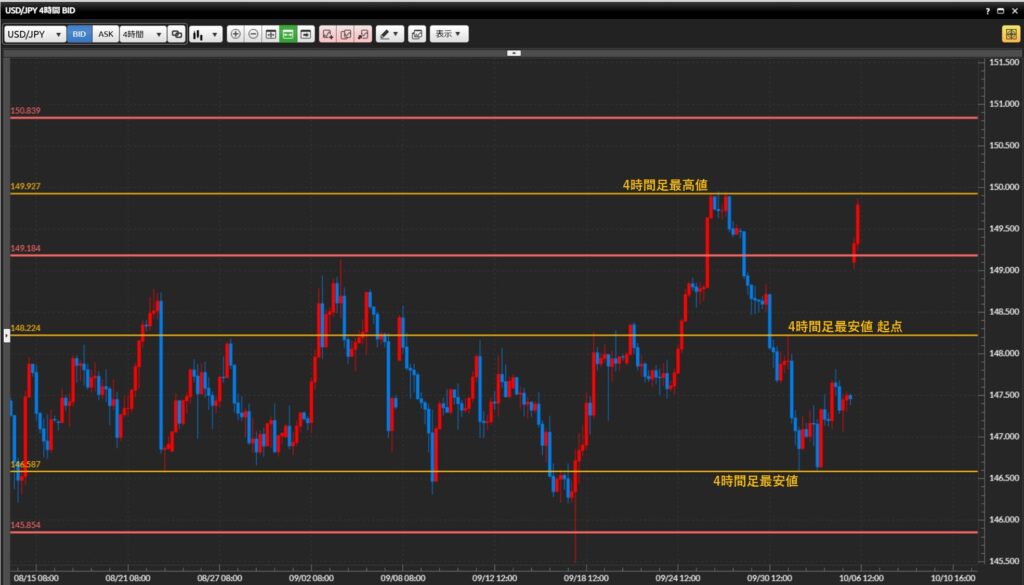The width and height of the screenshot is (1024, 585).
Task: Enable the BID price mode
Action: [x=79, y=33]
